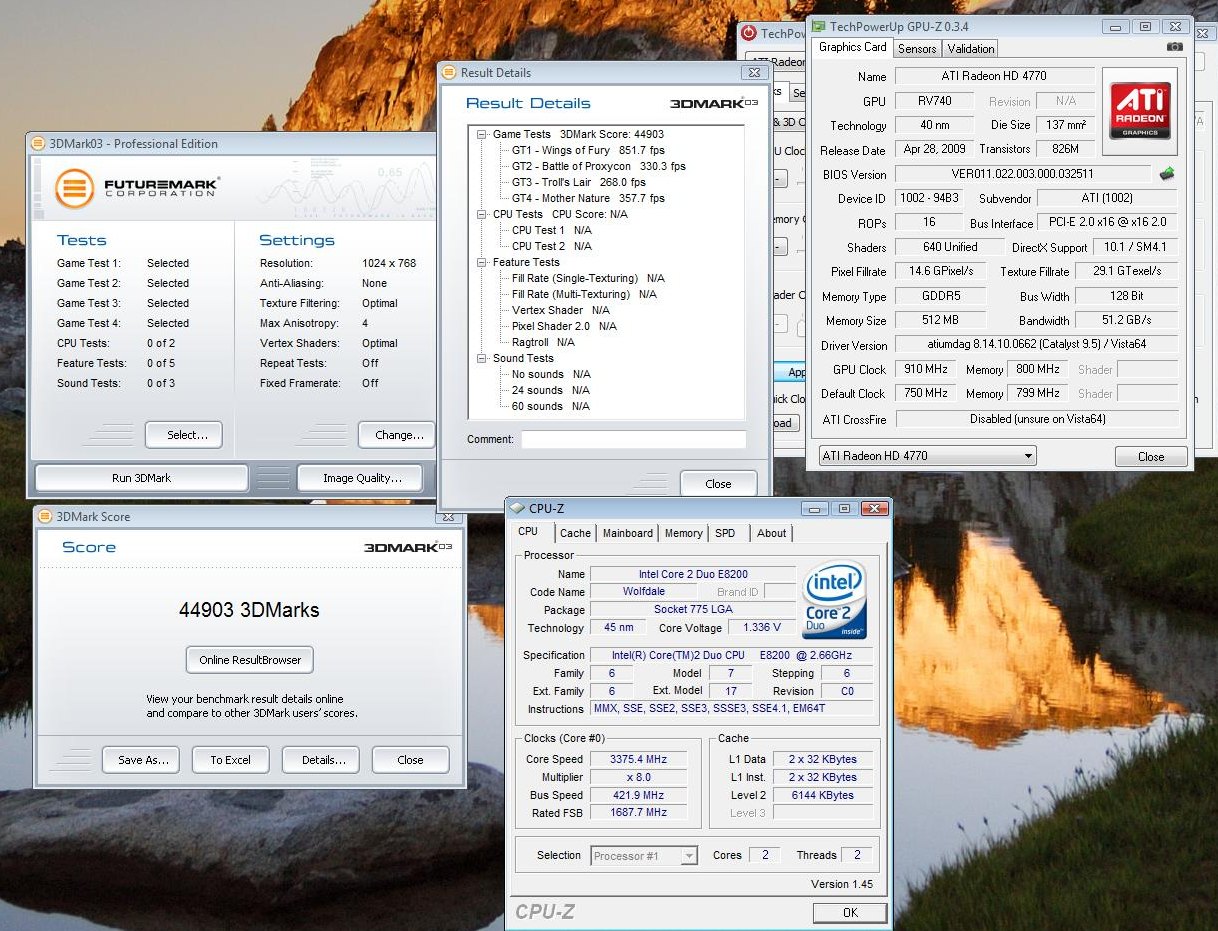Image resolution: width=1218 pixels, height=931 pixels.
Task: Select the CPU Test 1 row
Action: pos(551,230)
